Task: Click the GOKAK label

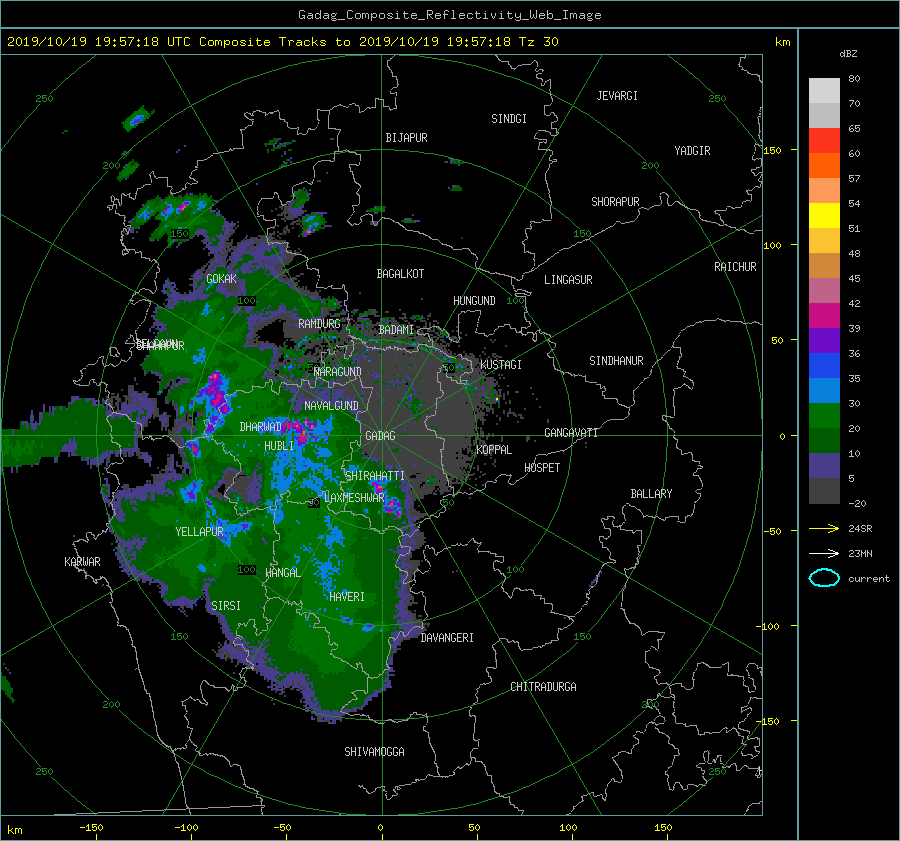Action: coord(221,279)
